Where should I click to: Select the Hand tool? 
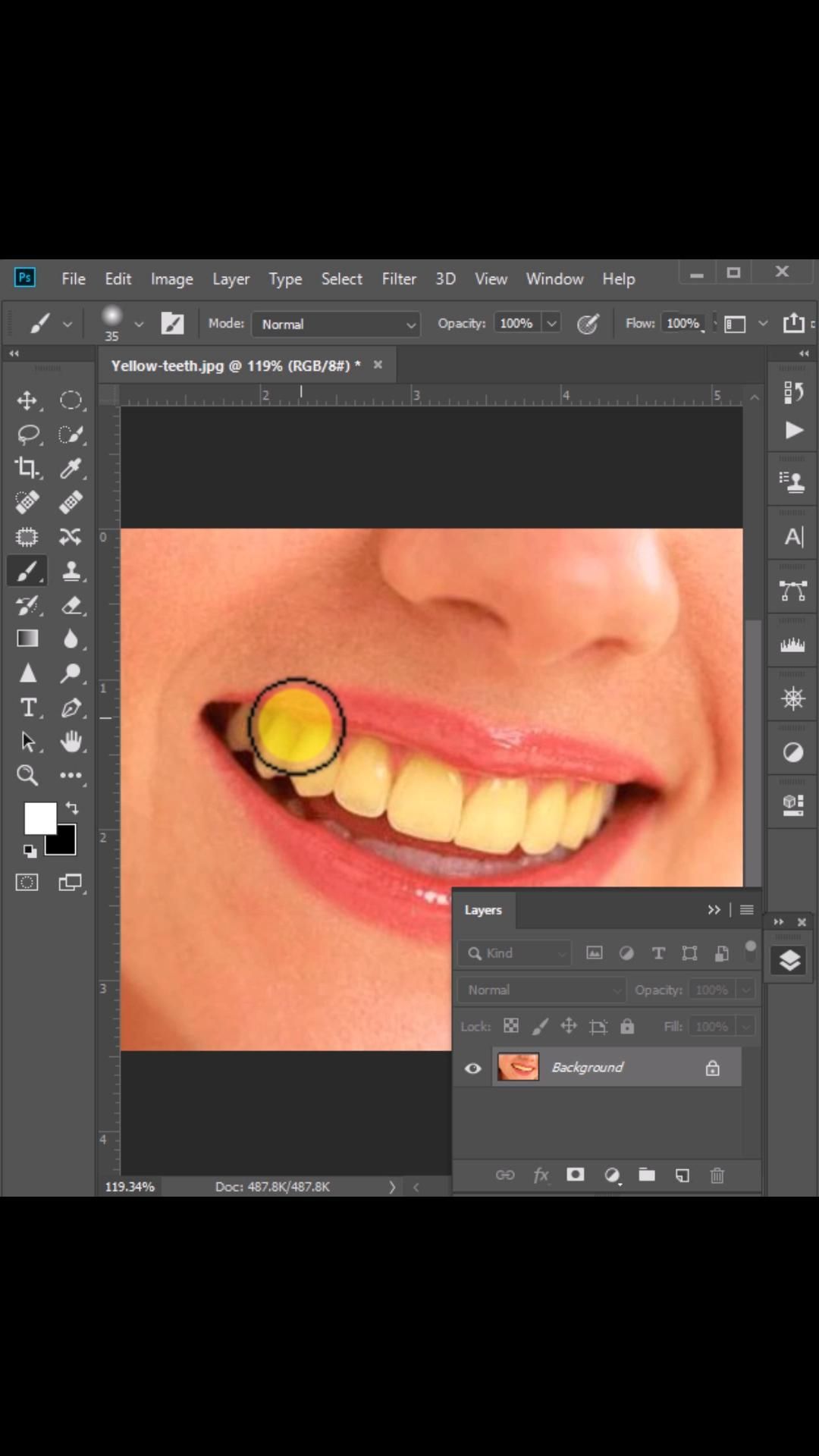click(x=71, y=741)
